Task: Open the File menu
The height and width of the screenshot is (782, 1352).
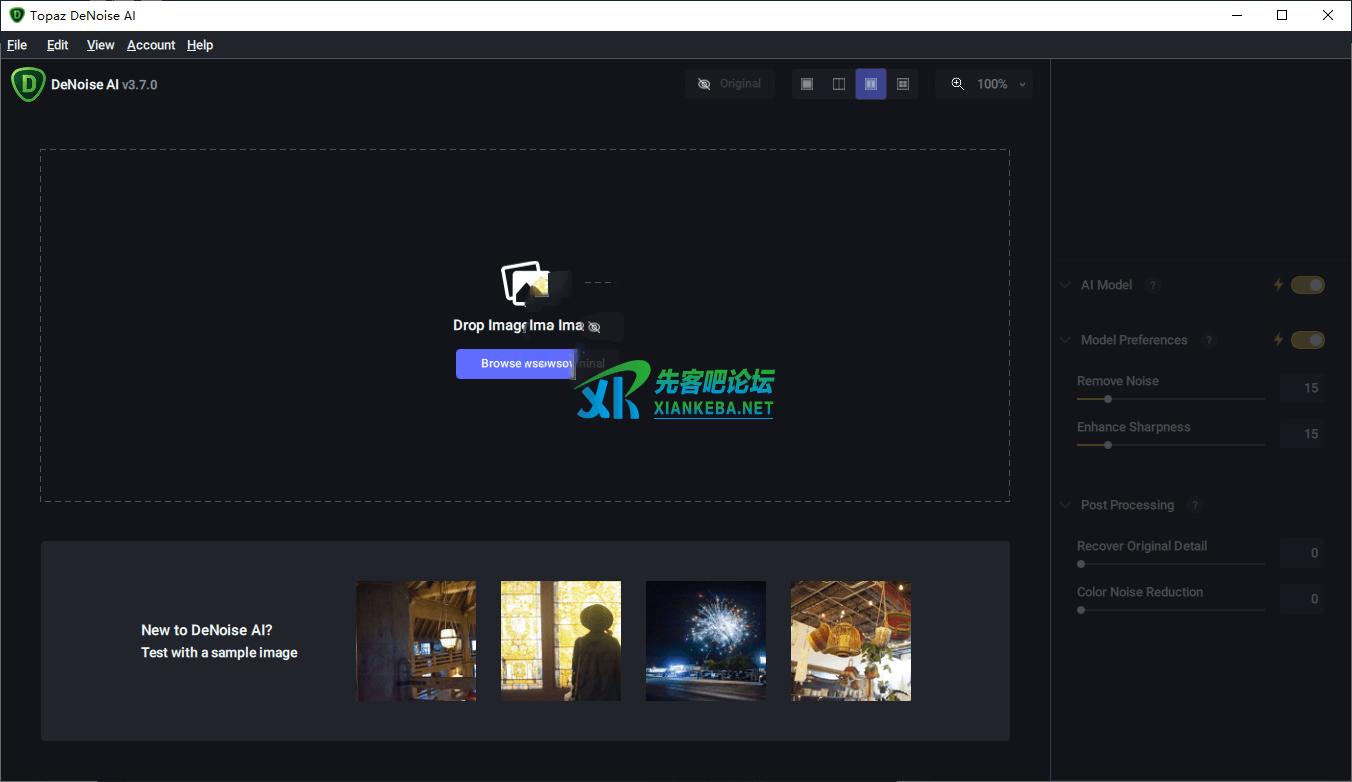Action: [x=17, y=45]
